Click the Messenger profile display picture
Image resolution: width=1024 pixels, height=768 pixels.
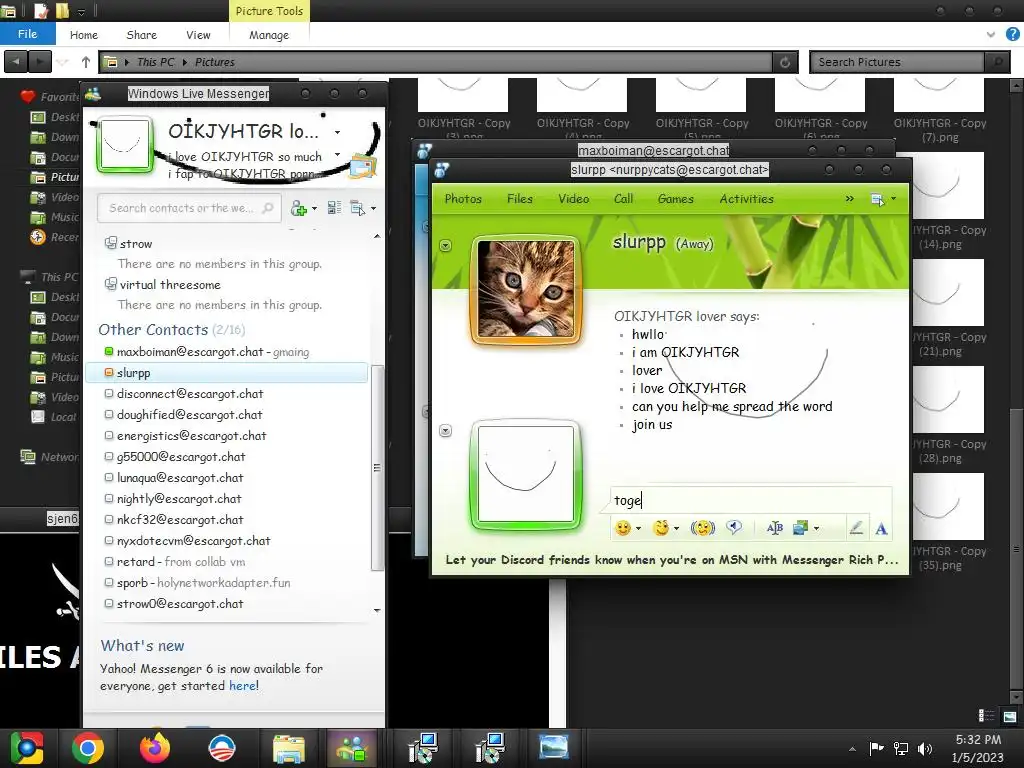(124, 144)
